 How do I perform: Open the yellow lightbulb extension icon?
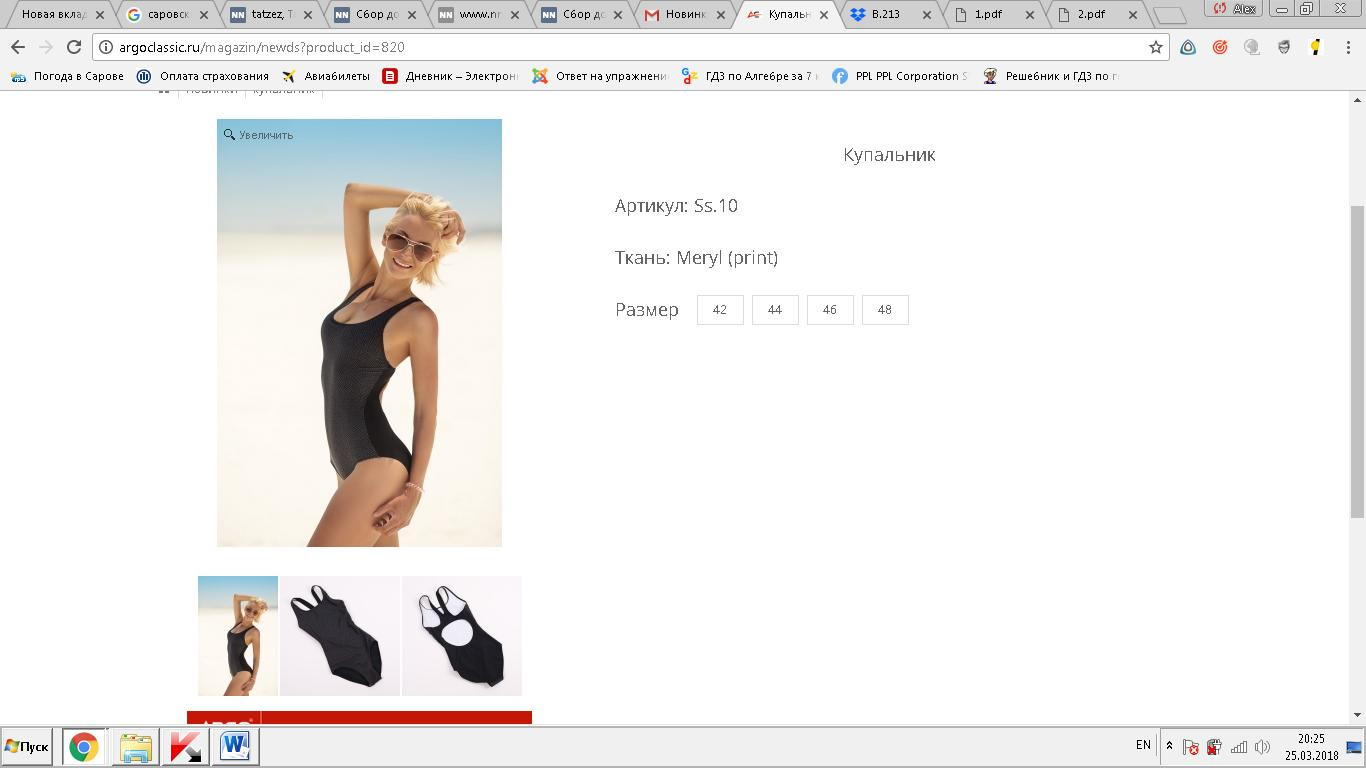pyautogui.click(x=1316, y=47)
